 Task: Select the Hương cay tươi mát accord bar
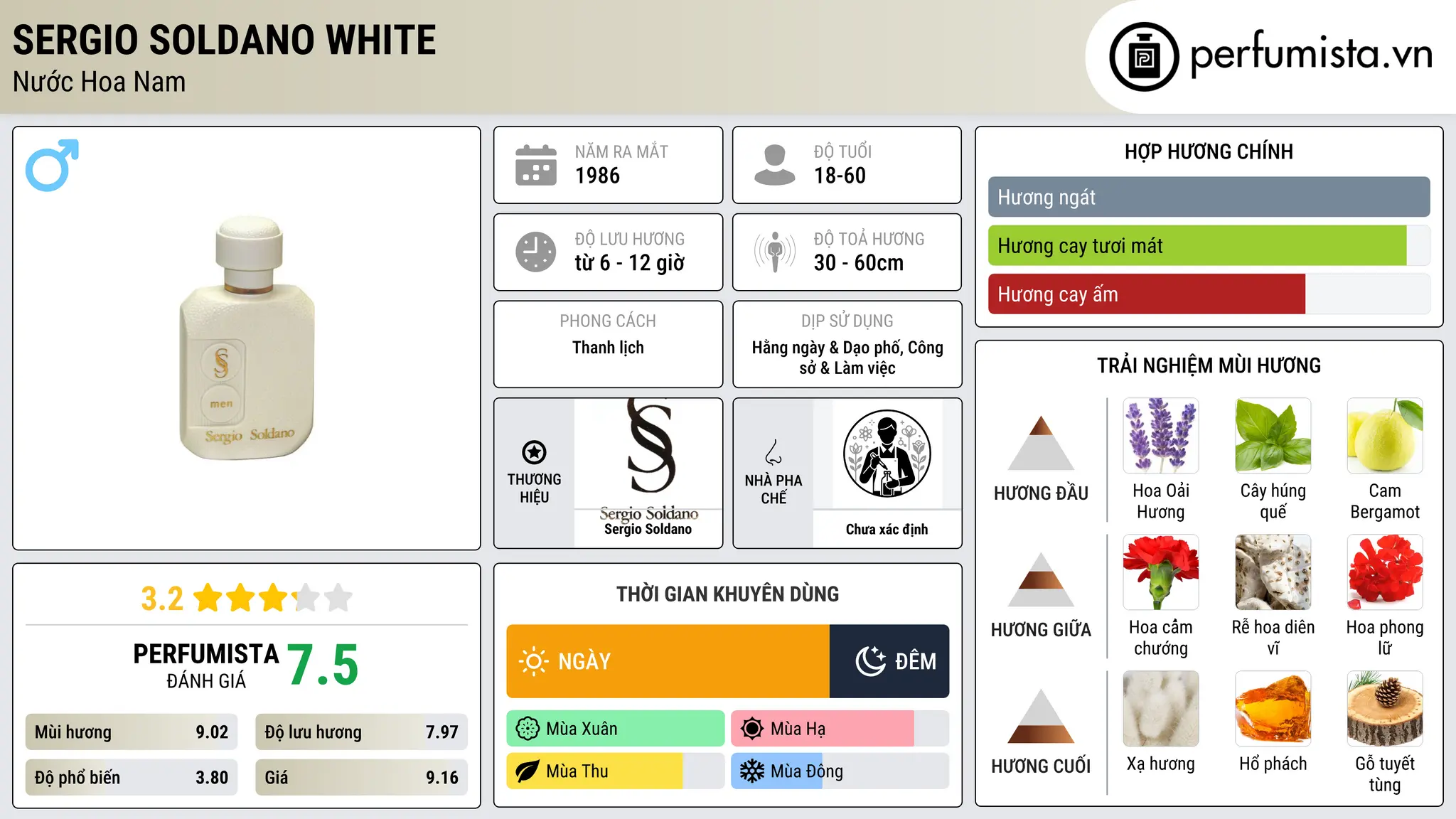(1209, 246)
